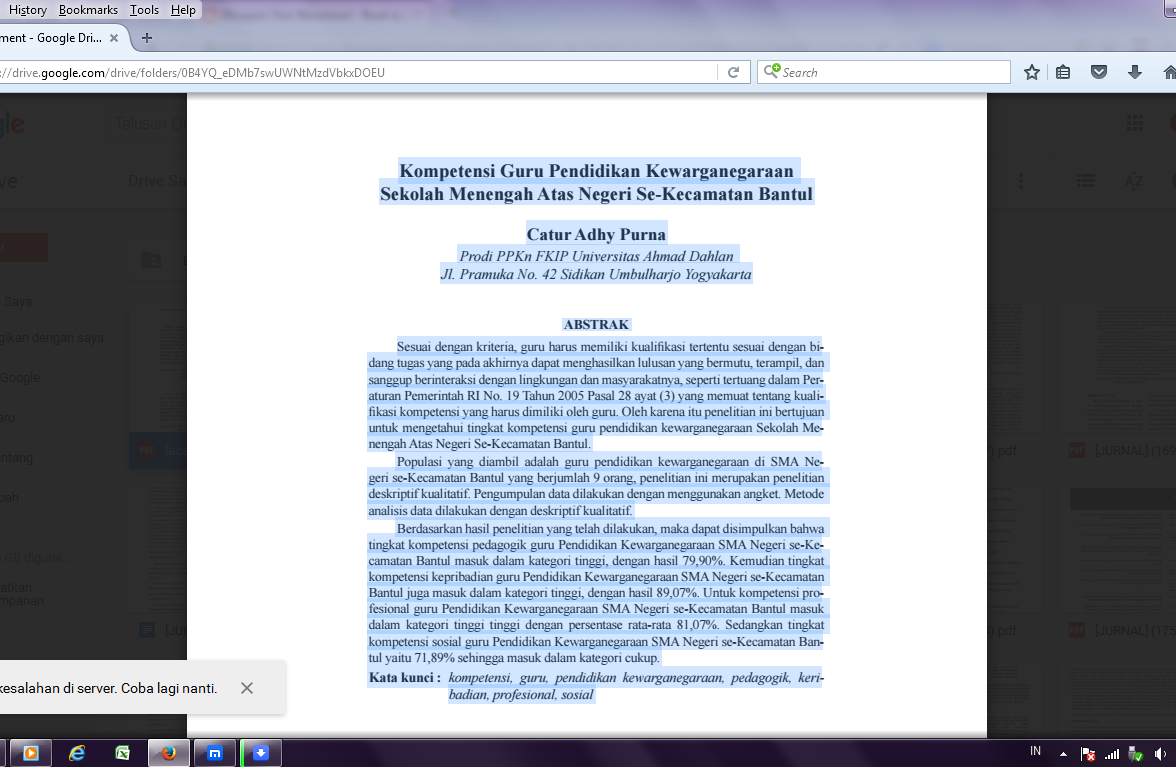
Task: Open the volume speaker icon
Action: click(x=1160, y=754)
